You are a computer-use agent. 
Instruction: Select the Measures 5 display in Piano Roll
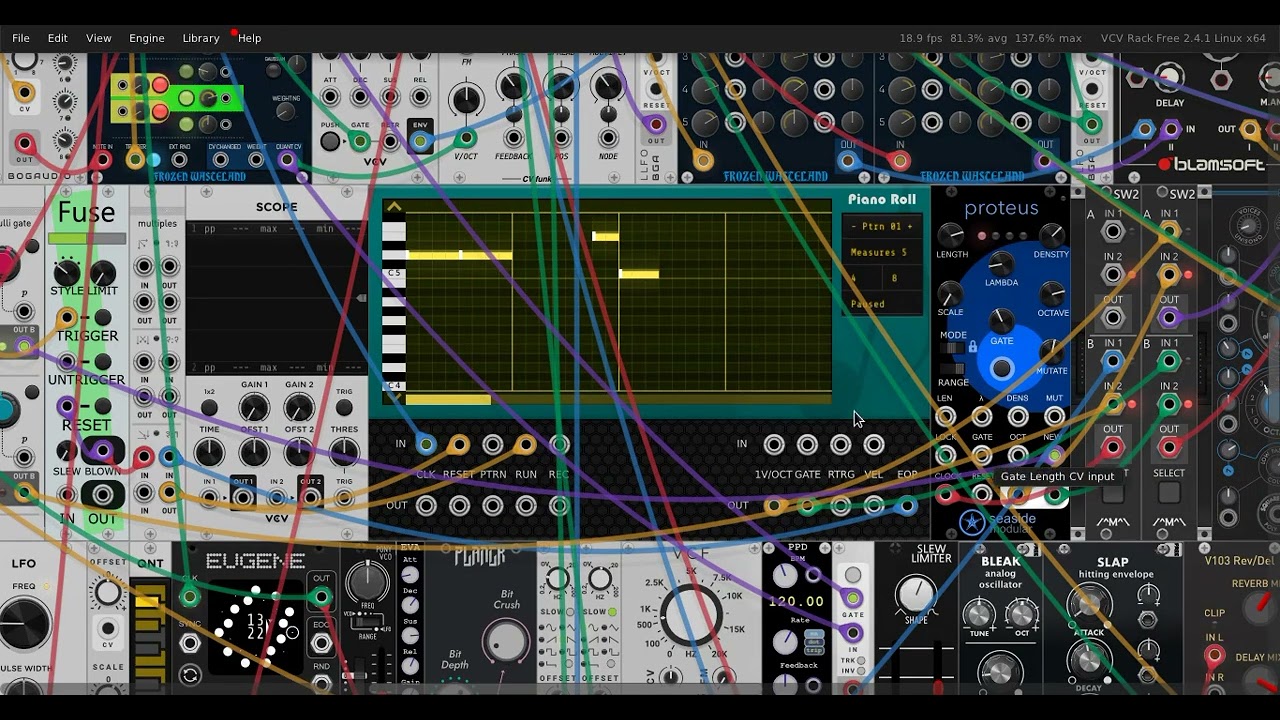(x=879, y=253)
